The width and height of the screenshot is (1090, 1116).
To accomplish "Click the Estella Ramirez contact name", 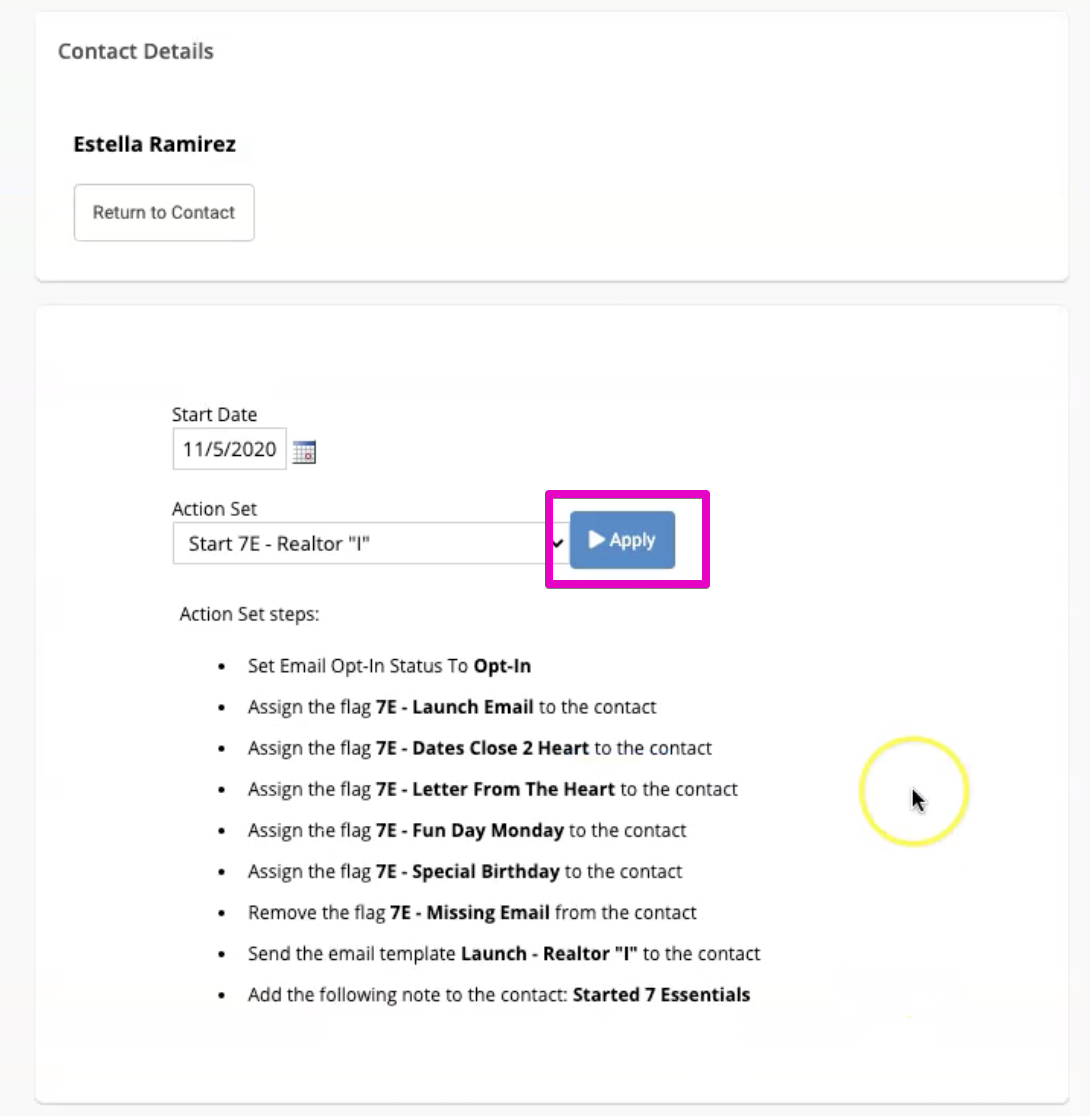I will [x=154, y=144].
